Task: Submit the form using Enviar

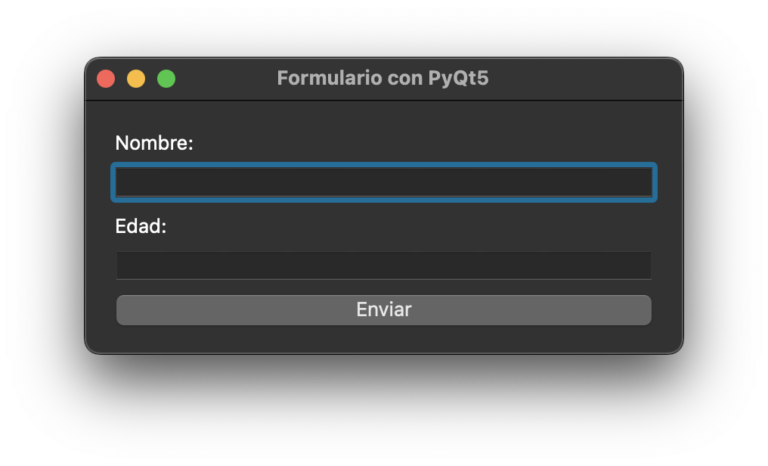Action: [x=383, y=310]
